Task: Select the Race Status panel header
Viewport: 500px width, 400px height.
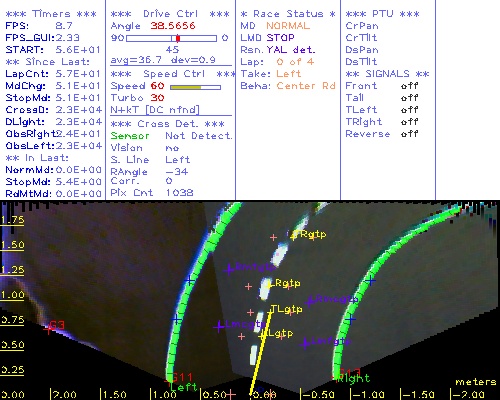Action: coord(288,14)
